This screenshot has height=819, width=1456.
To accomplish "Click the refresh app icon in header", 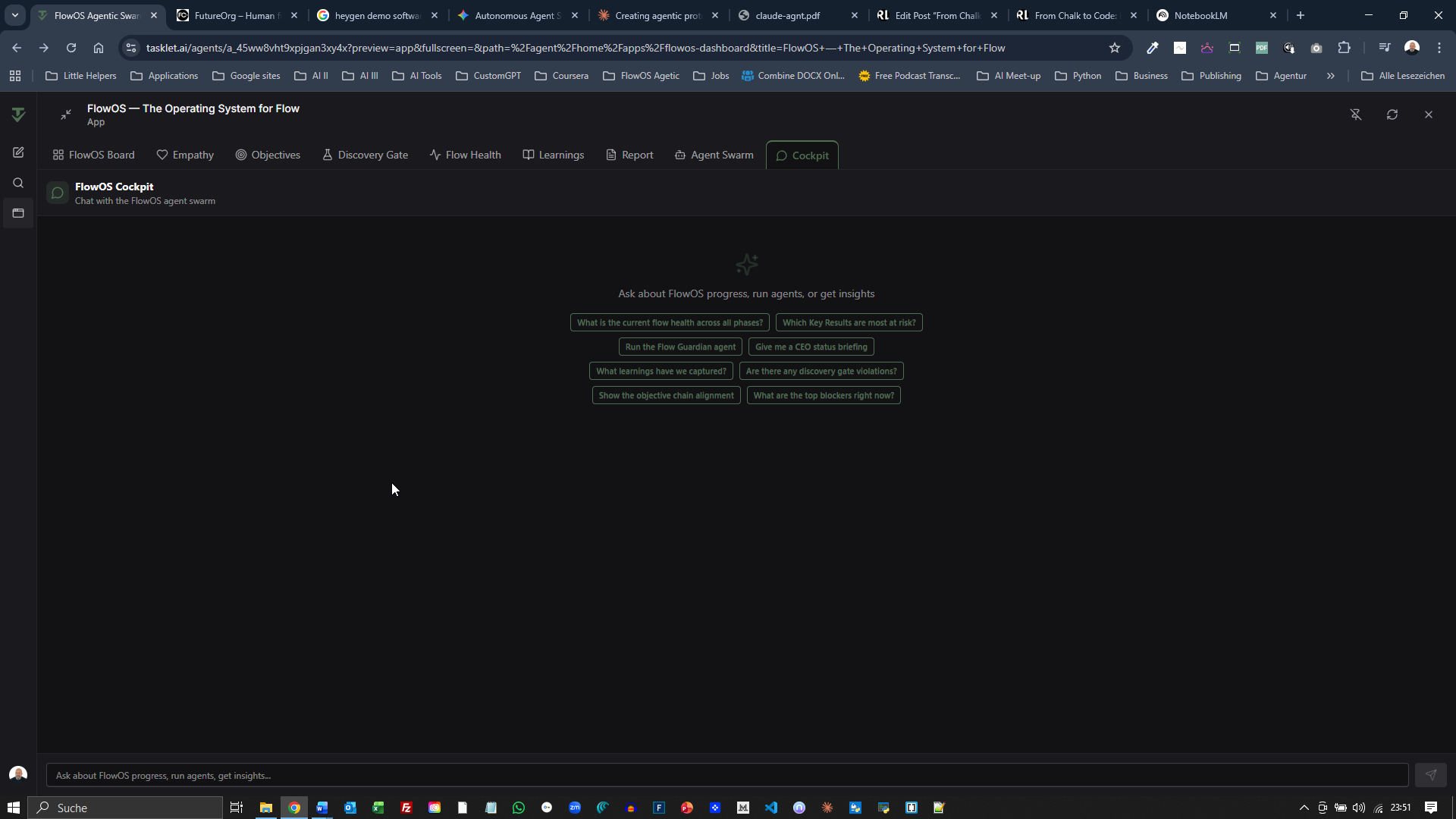I will point(1392,115).
